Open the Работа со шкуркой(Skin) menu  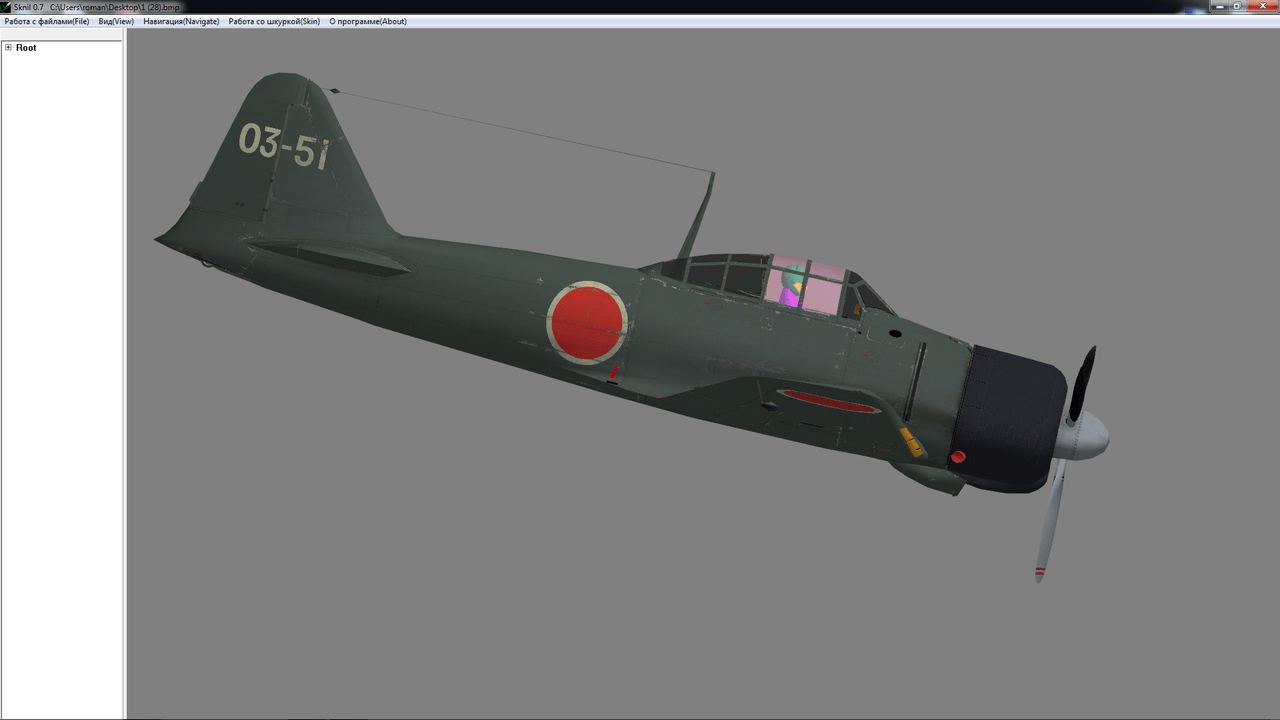coord(274,21)
